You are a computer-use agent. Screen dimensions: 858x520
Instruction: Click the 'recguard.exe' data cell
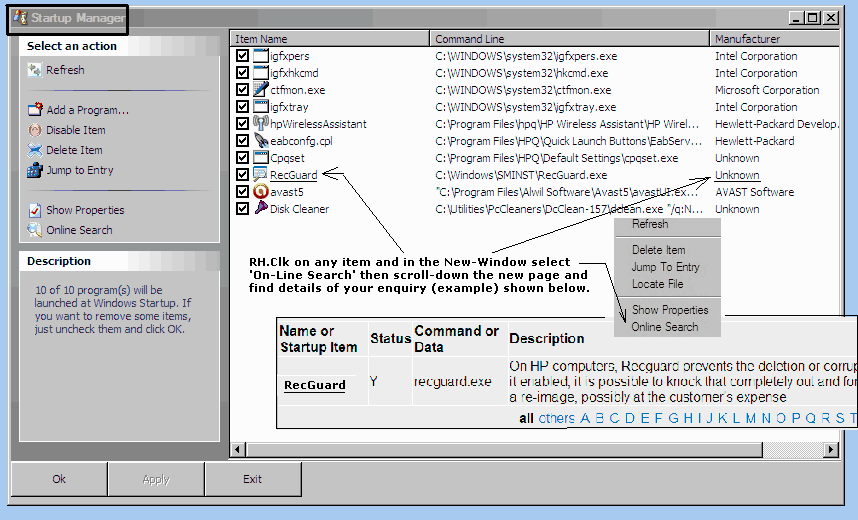tap(453, 382)
